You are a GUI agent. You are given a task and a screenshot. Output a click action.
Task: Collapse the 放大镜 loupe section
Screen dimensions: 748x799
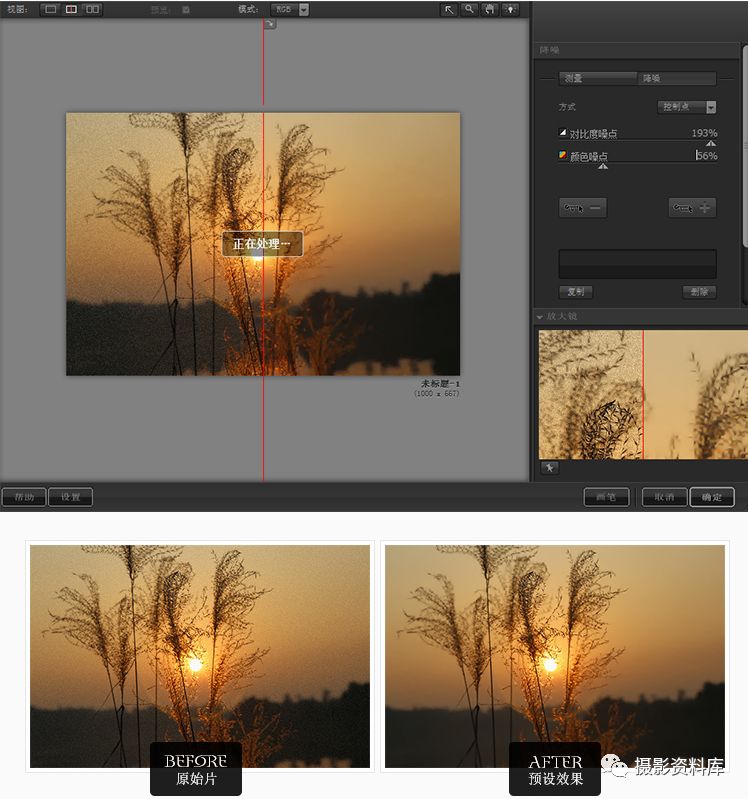pyautogui.click(x=540, y=317)
